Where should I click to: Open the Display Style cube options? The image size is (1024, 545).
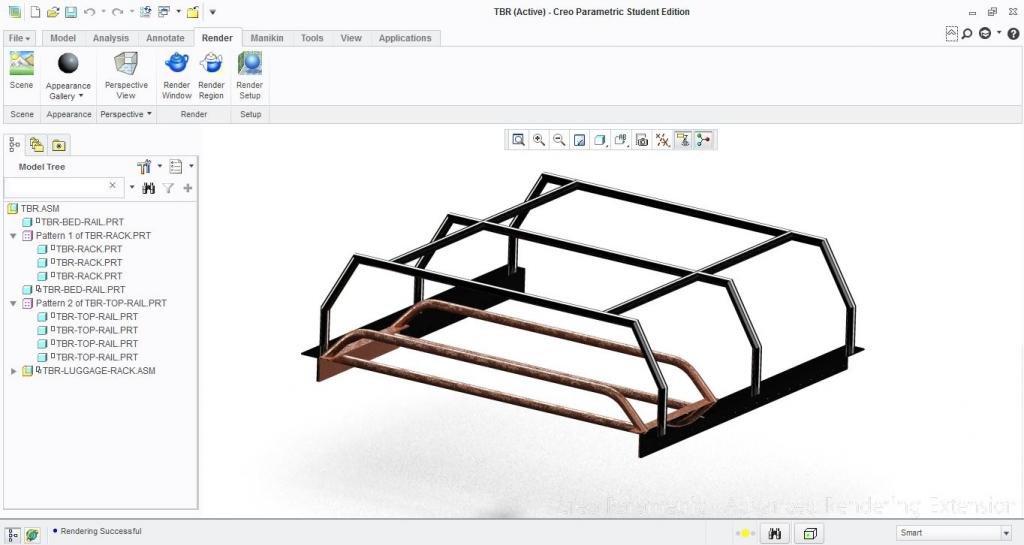tap(600, 140)
